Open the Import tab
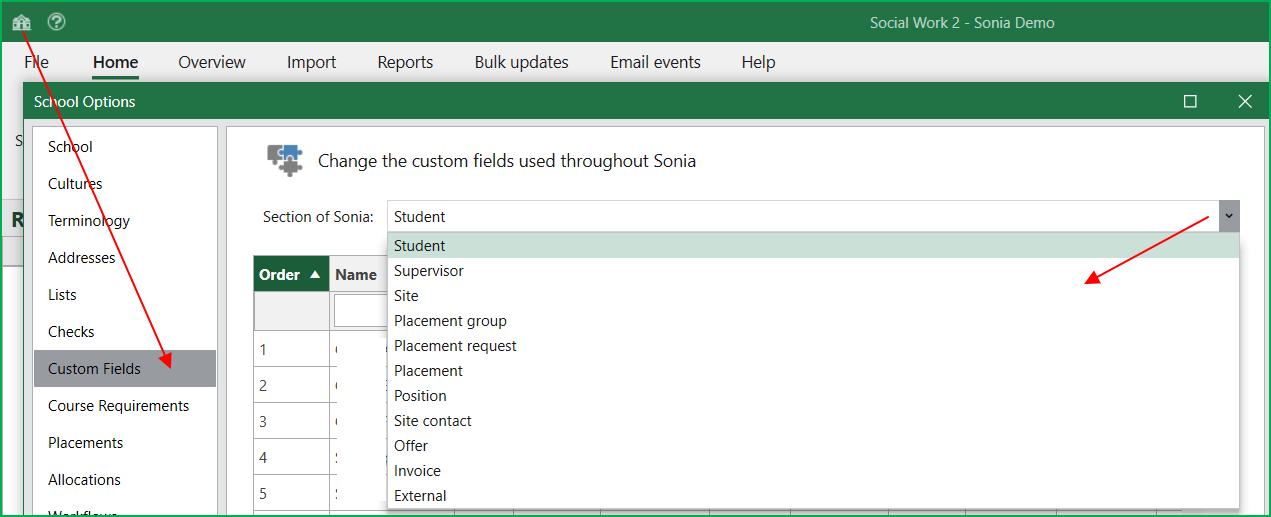This screenshot has height=517, width=1271. click(311, 62)
